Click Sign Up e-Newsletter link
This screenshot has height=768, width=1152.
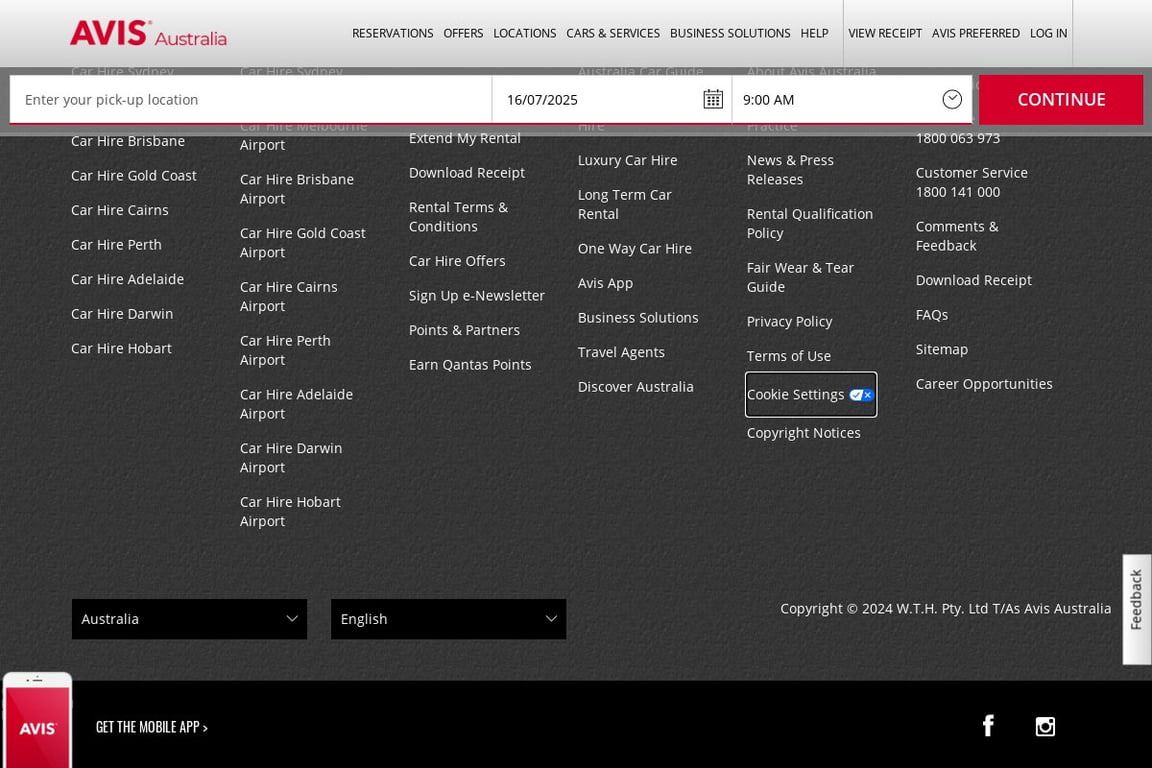point(477,295)
